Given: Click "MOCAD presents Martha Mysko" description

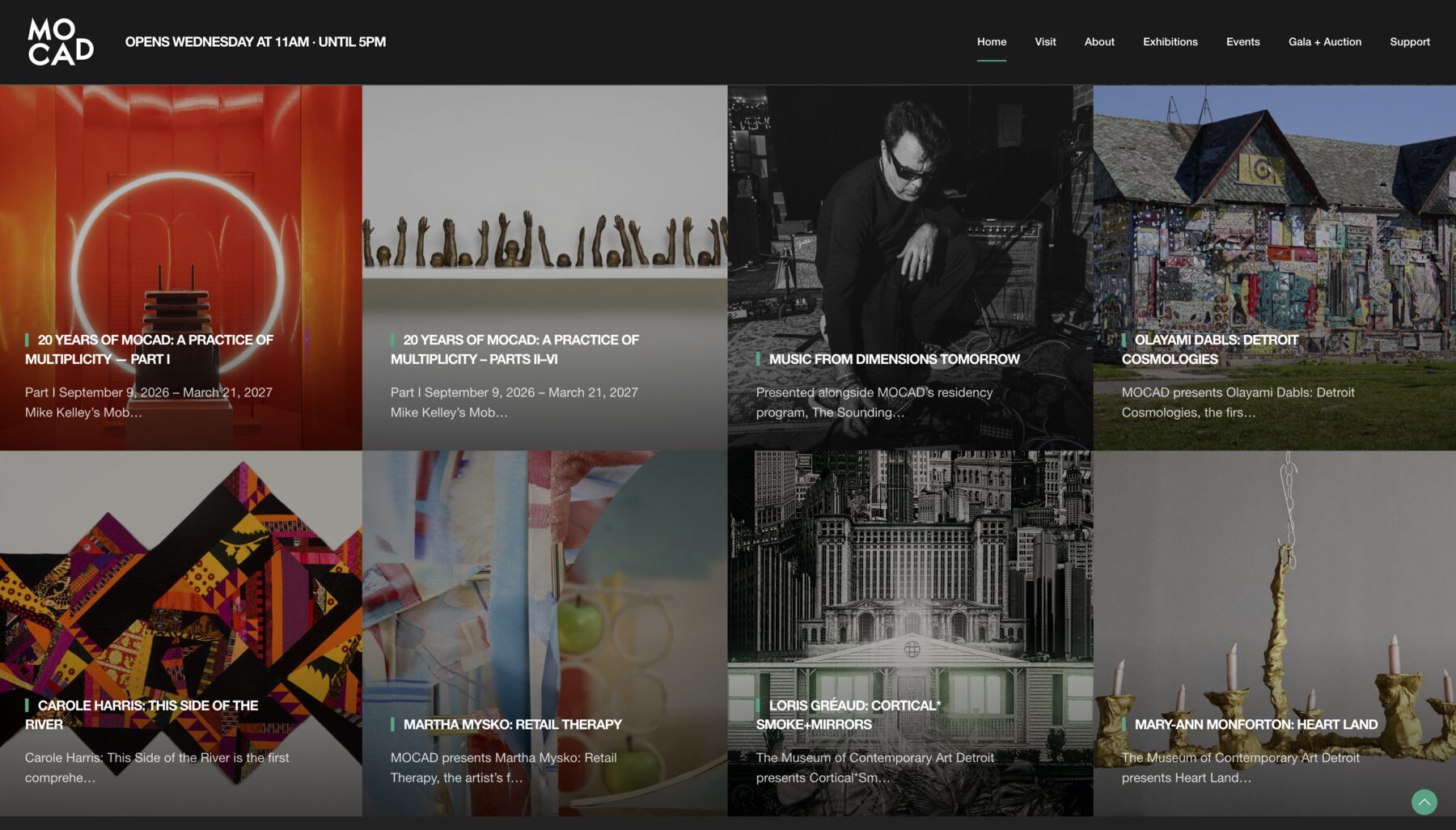Looking at the screenshot, I should pos(503,768).
